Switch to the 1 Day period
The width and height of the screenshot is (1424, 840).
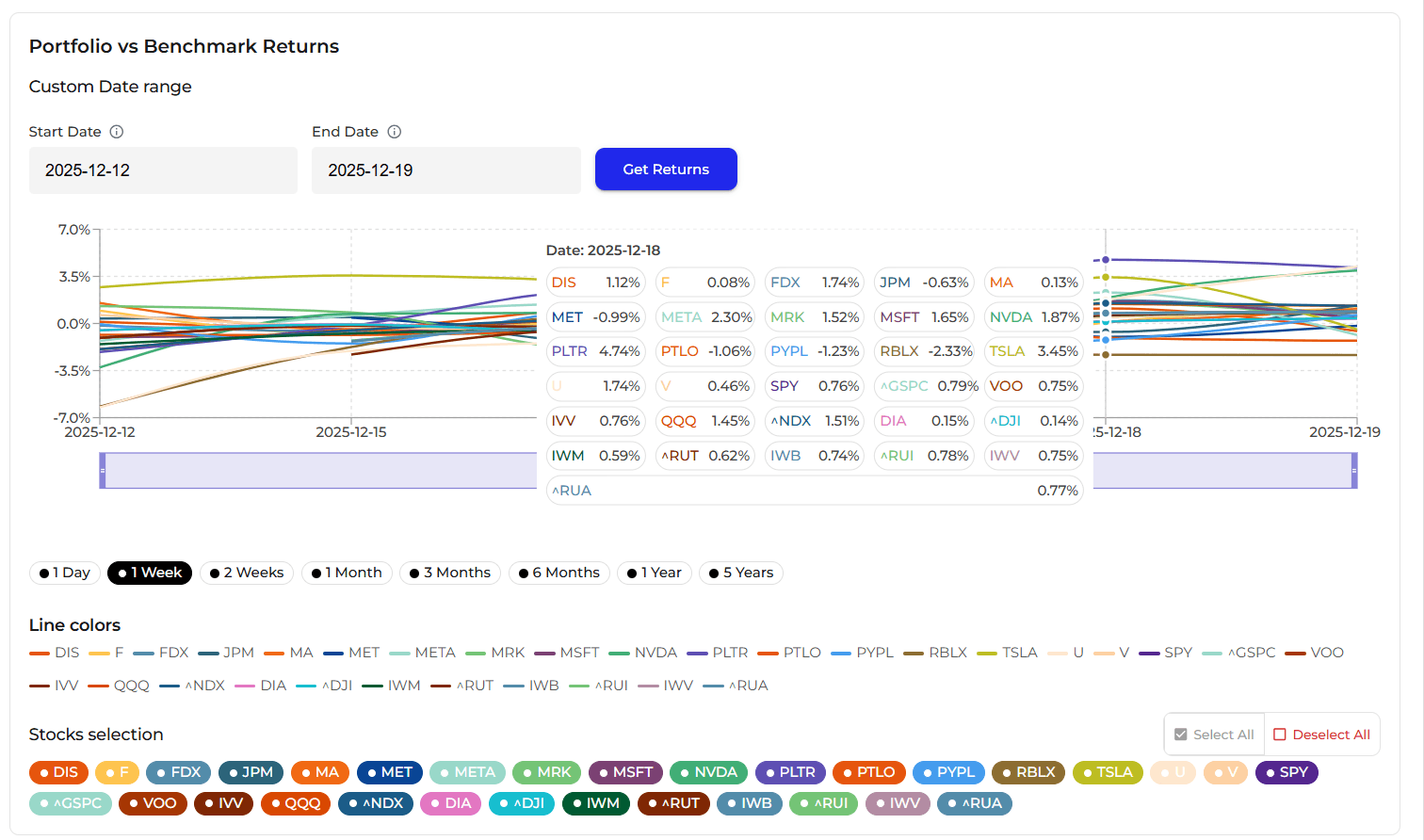click(64, 573)
